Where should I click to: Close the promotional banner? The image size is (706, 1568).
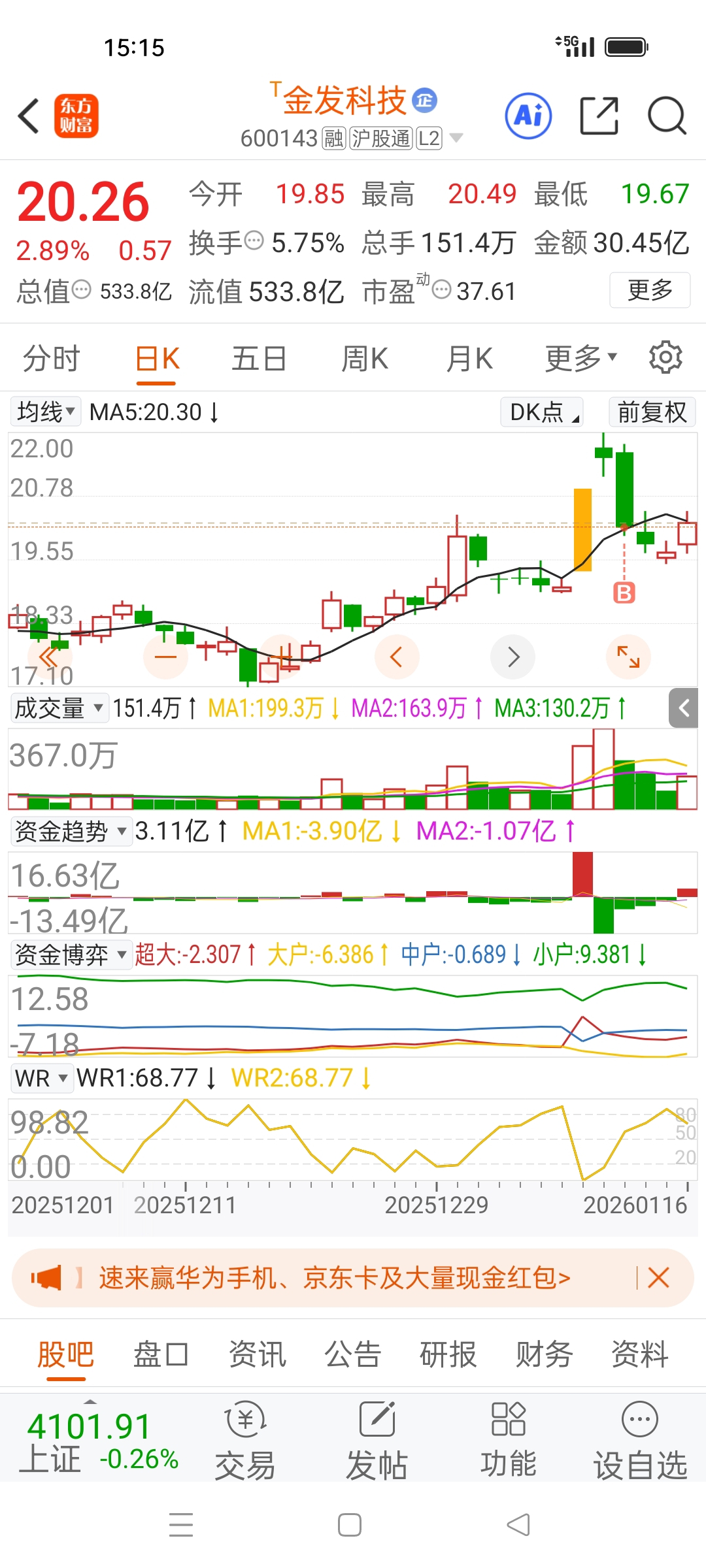coord(658,1277)
